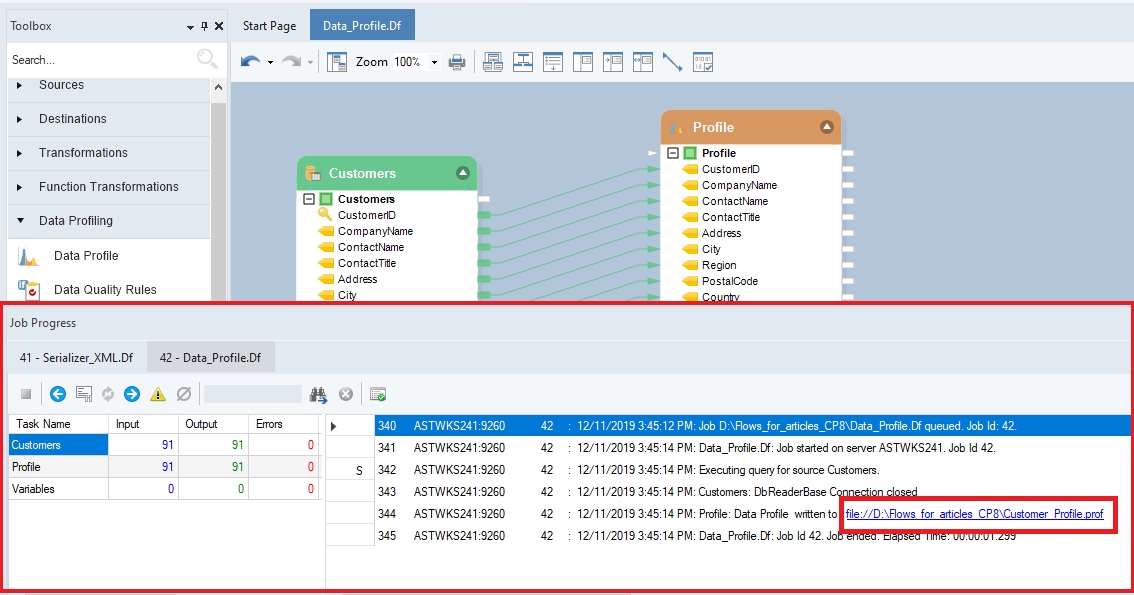Click the Undo arrow icon
Viewport: 1134px width, 595px height.
coord(250,62)
